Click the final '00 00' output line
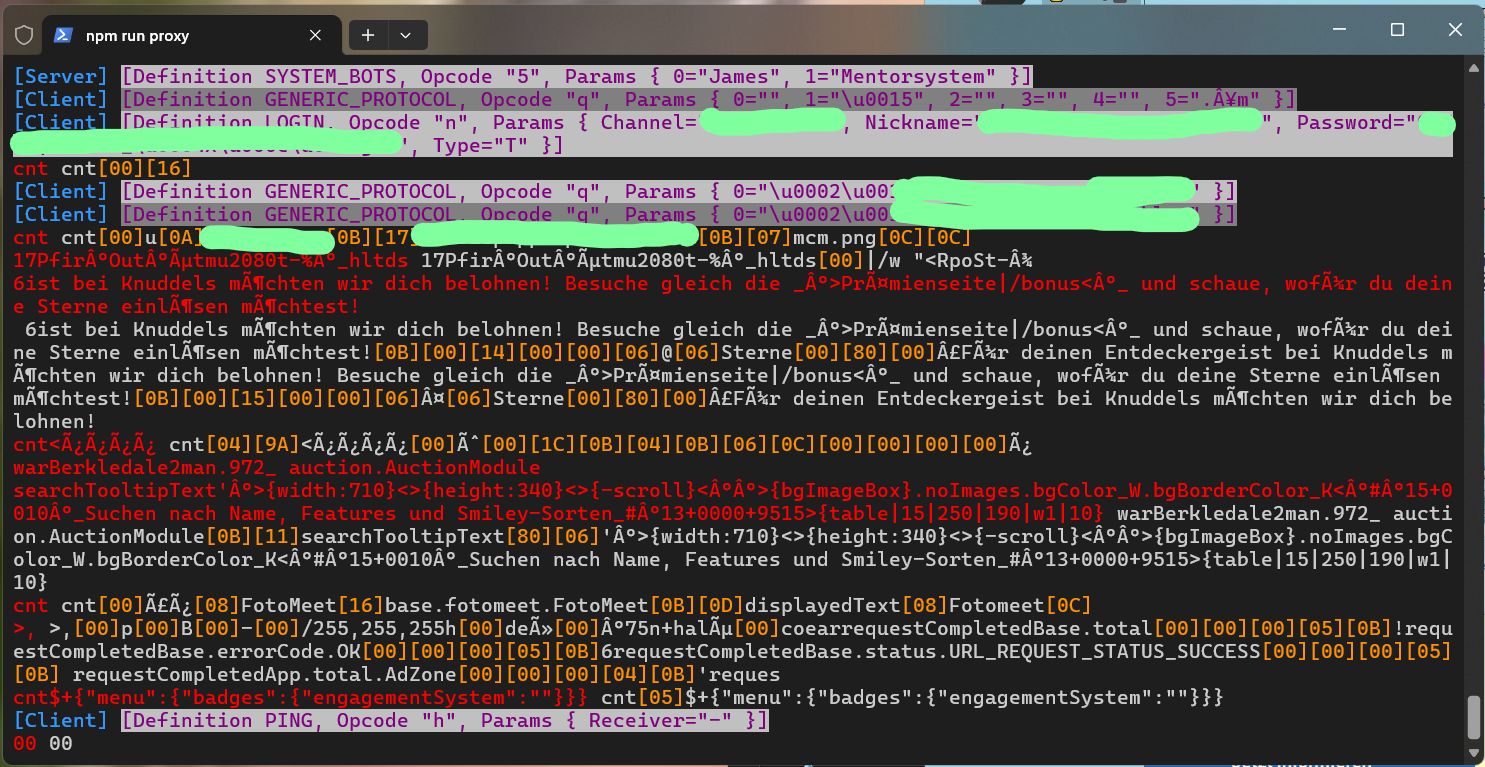This screenshot has width=1485, height=767. pos(43,744)
